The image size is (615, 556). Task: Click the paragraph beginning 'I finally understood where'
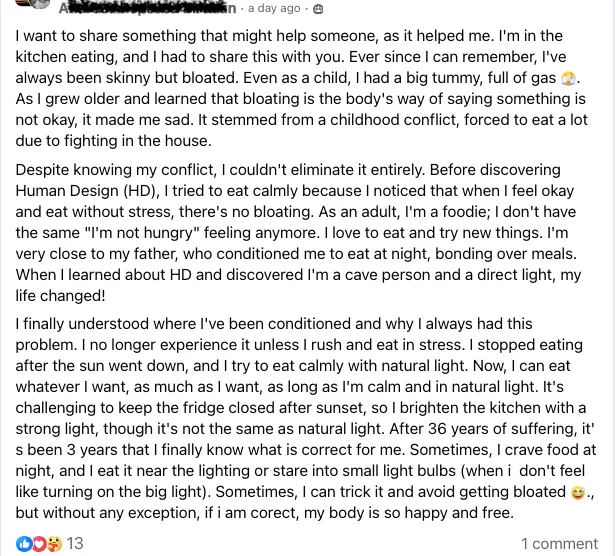[x=300, y=418]
